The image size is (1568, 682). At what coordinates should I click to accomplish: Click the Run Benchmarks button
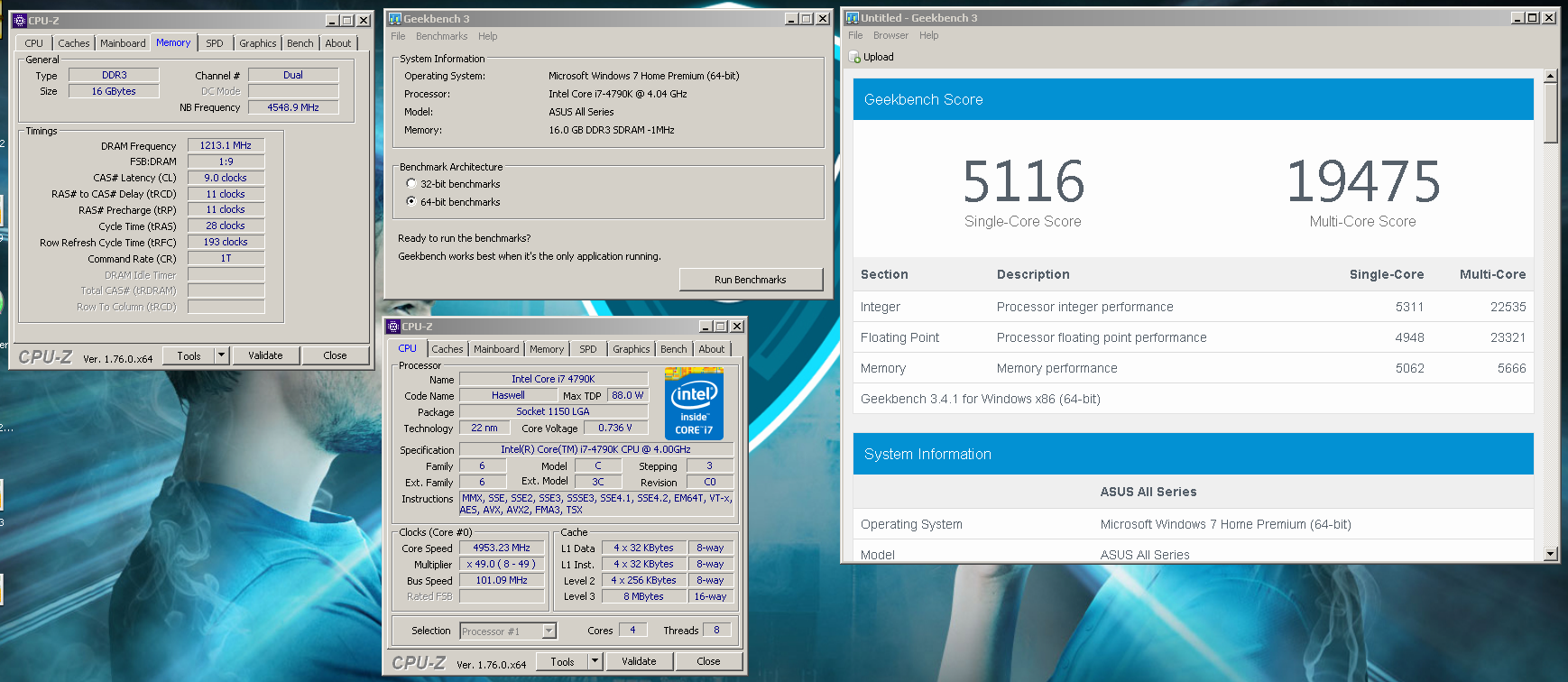click(751, 280)
